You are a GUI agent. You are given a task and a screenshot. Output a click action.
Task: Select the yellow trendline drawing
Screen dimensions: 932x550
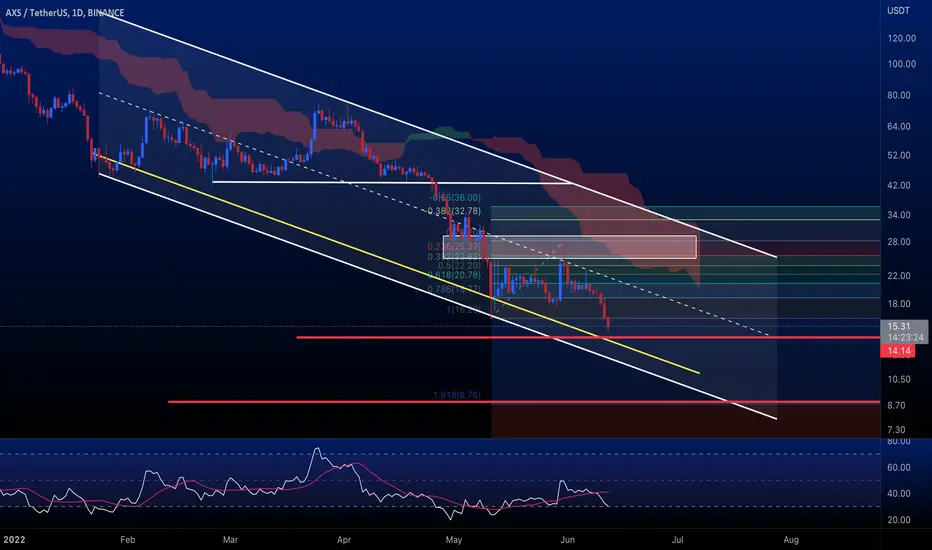click(398, 264)
